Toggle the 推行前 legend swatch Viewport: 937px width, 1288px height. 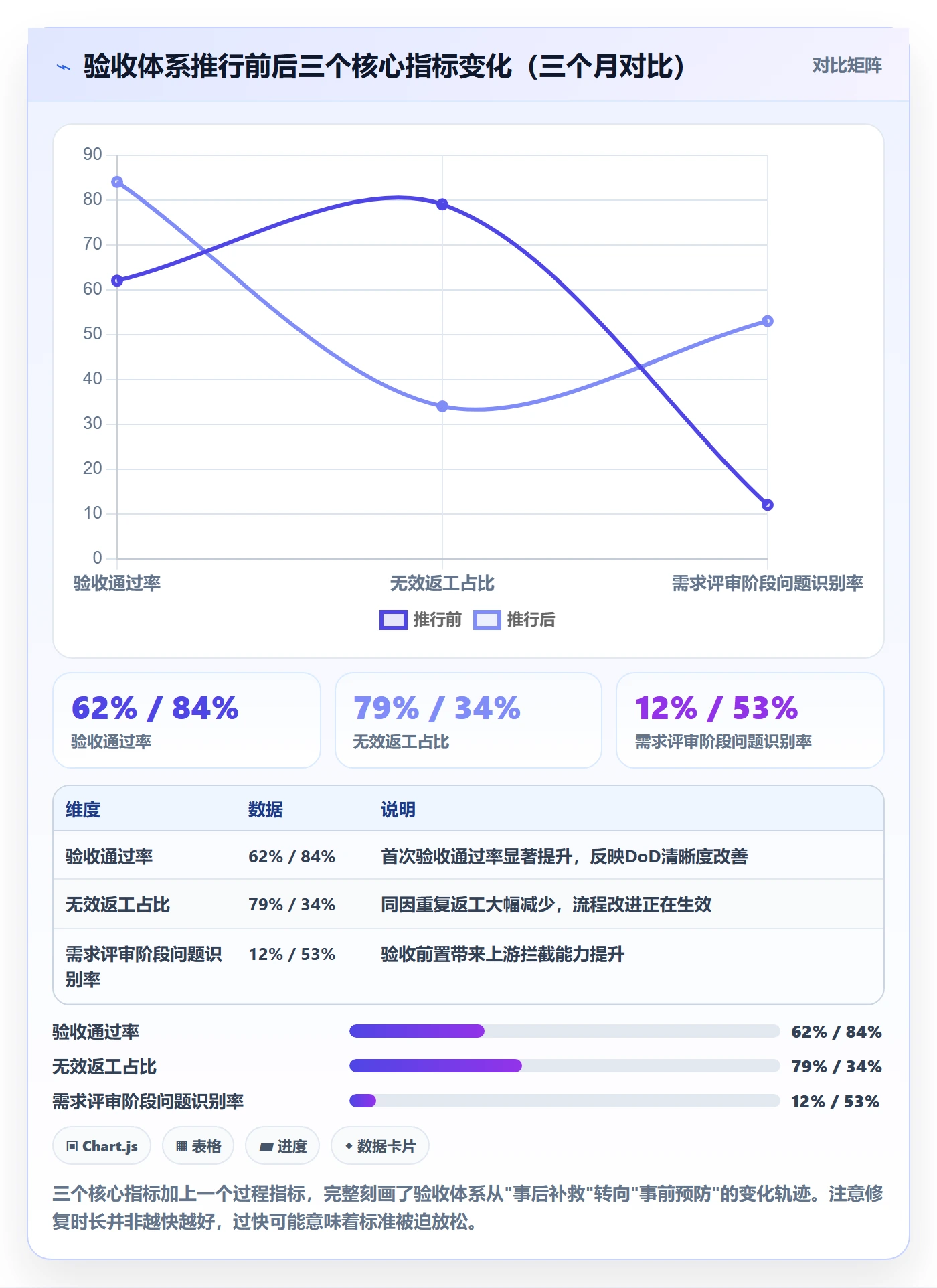[393, 620]
